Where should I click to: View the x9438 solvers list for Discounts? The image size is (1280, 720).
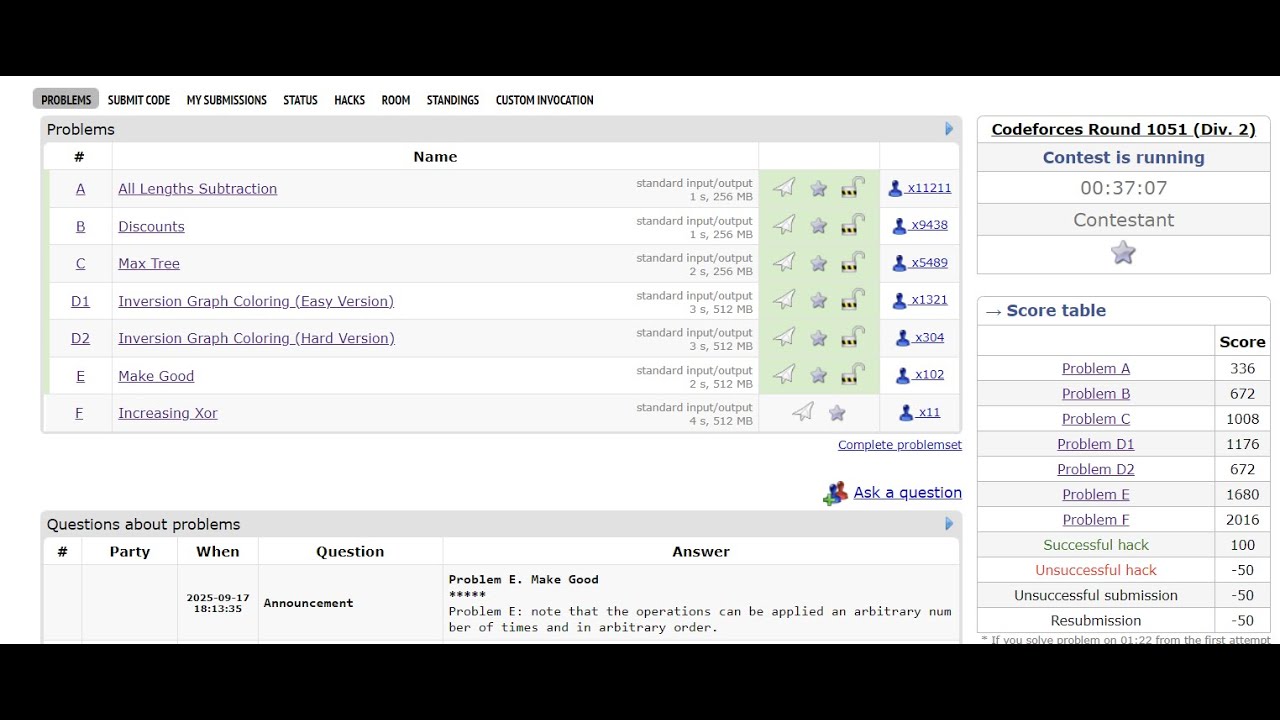click(929, 225)
